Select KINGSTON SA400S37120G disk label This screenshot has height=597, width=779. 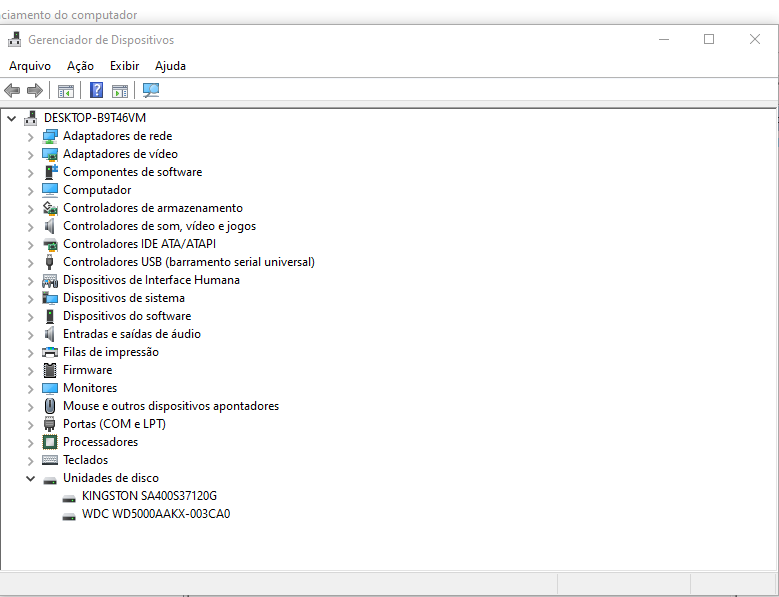tap(150, 496)
